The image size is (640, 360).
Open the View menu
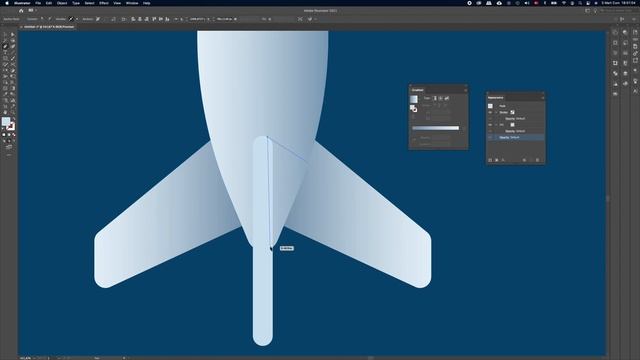[x=117, y=3]
